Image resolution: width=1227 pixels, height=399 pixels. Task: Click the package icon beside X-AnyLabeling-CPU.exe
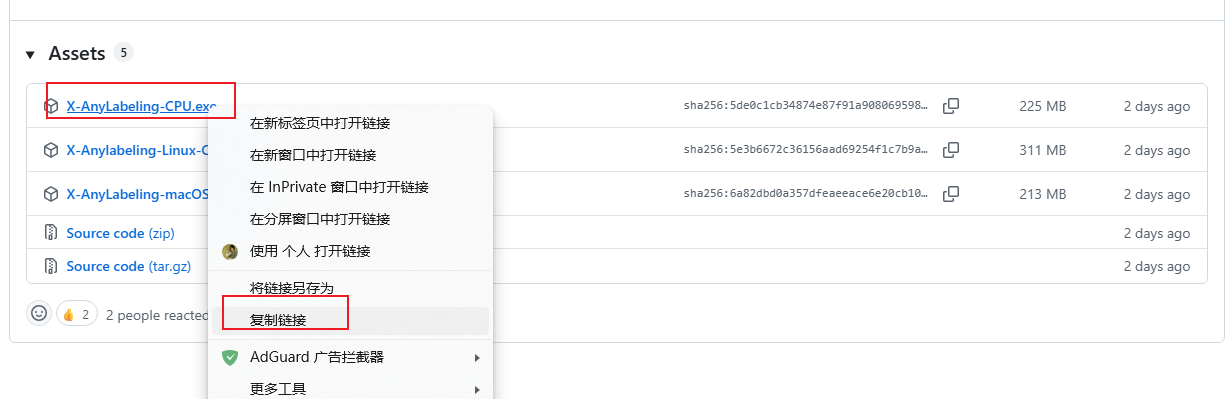51,106
